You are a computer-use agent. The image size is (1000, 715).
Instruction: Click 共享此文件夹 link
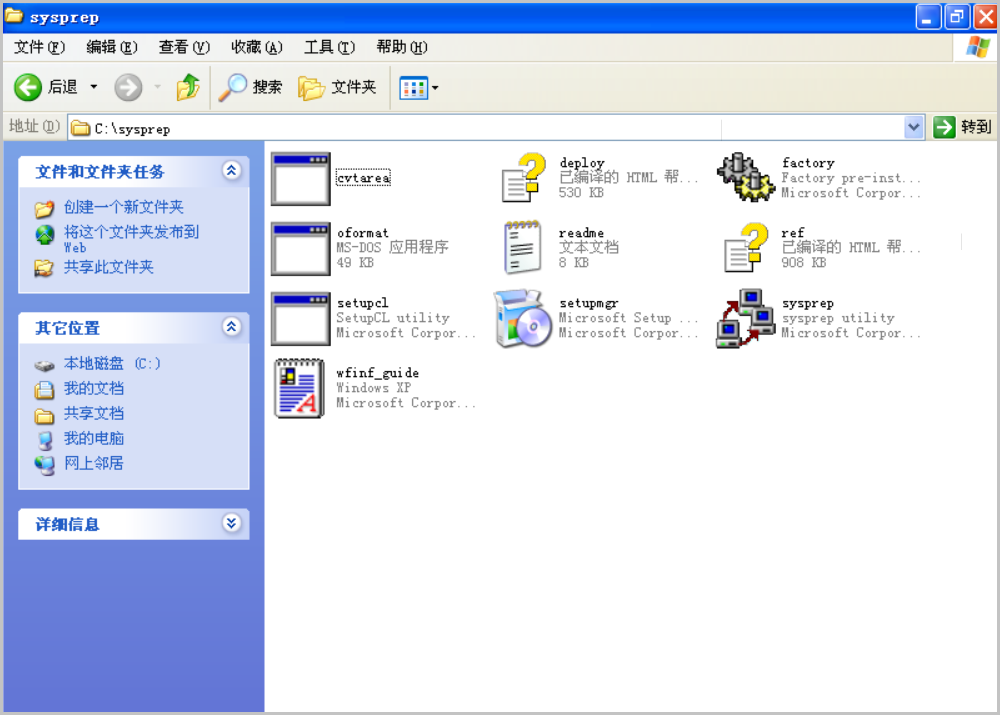click(x=108, y=267)
